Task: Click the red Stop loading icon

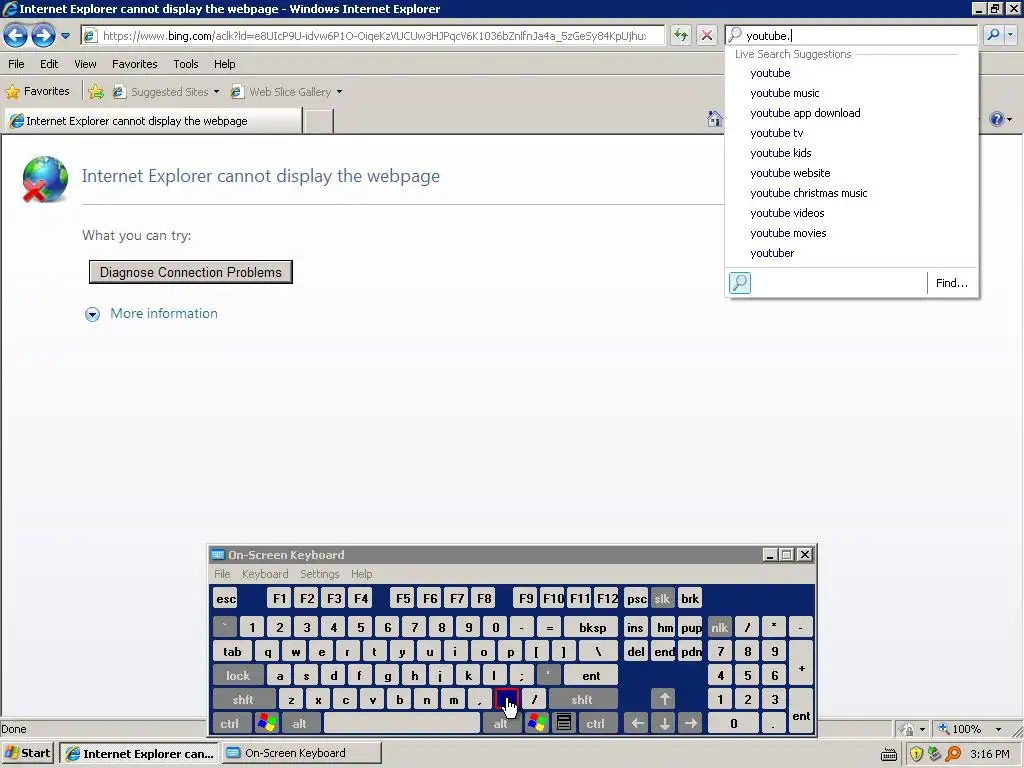Action: pos(707,35)
